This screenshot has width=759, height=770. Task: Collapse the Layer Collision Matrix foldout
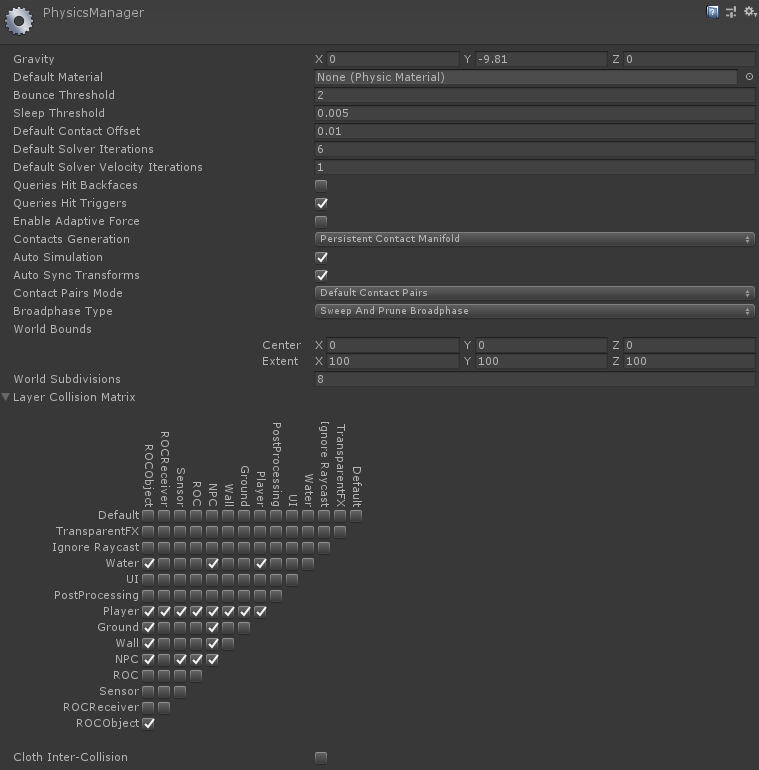[x=6, y=397]
